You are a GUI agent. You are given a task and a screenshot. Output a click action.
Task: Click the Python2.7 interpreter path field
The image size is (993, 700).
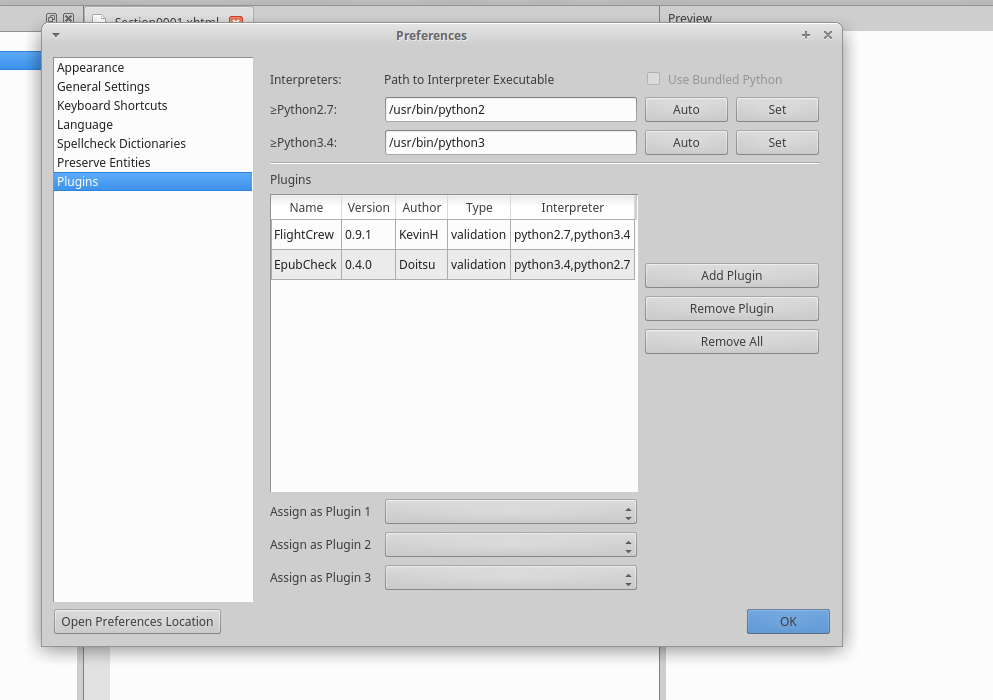click(x=510, y=110)
